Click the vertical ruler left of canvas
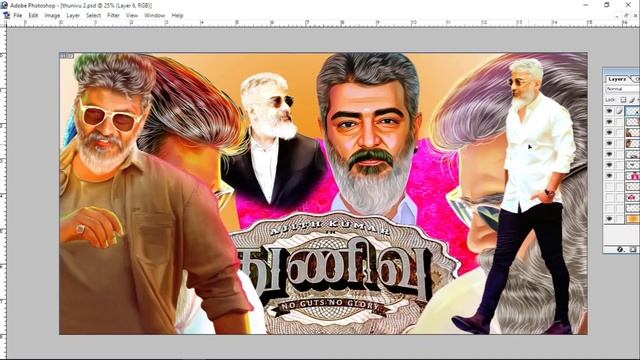 click(x=3, y=192)
